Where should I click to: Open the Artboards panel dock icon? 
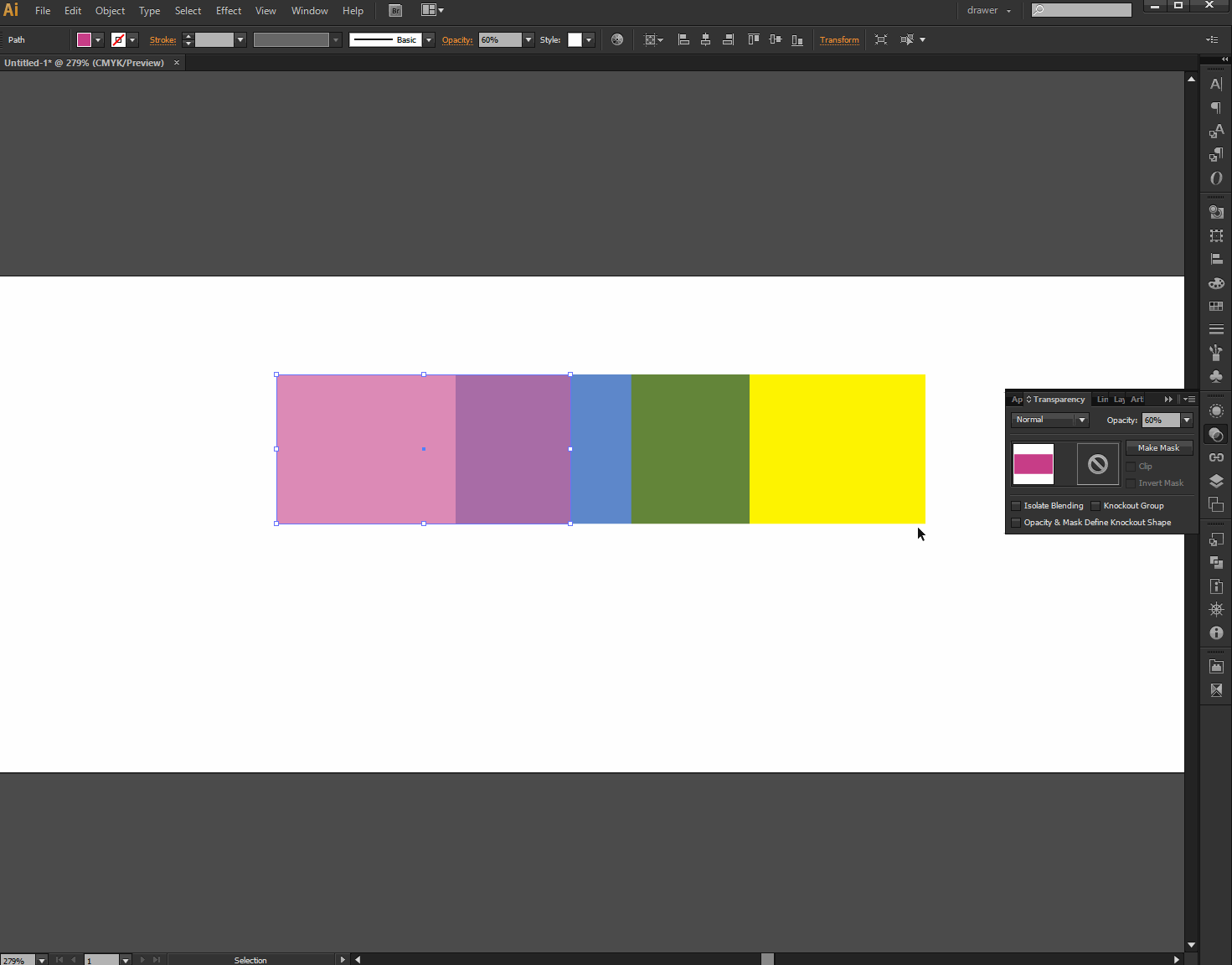(x=1216, y=504)
